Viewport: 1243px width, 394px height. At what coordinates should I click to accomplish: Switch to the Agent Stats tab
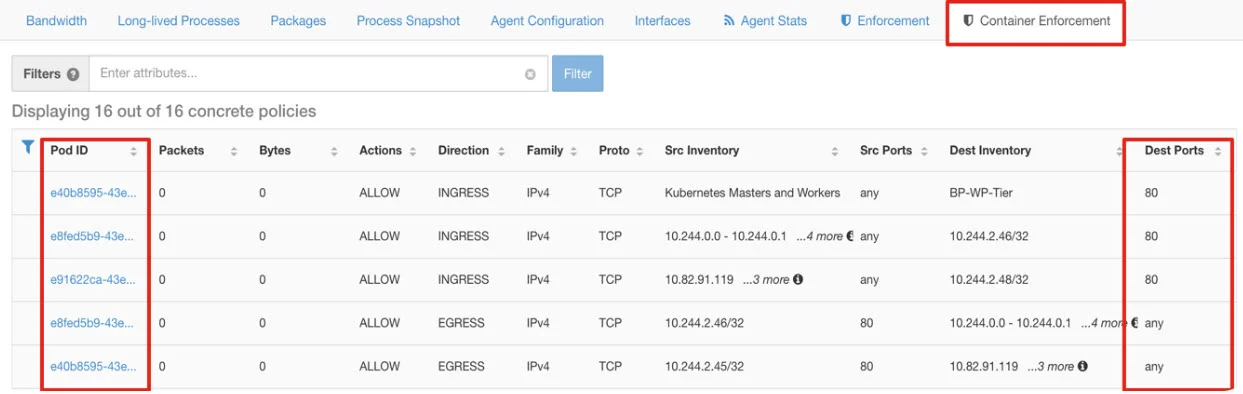coord(765,20)
